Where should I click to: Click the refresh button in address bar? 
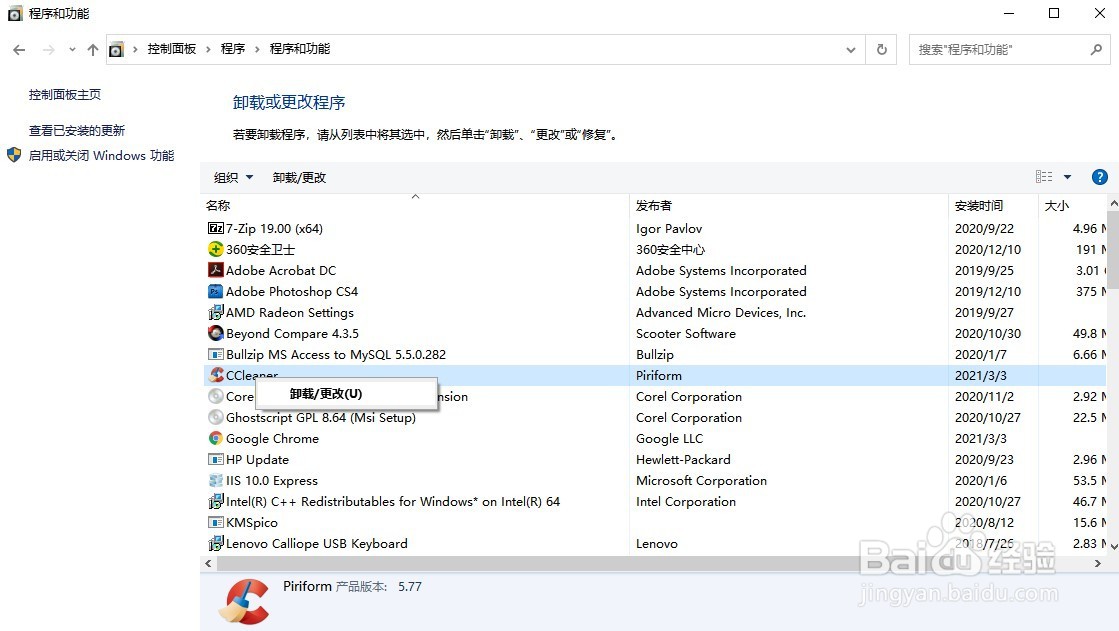[882, 49]
